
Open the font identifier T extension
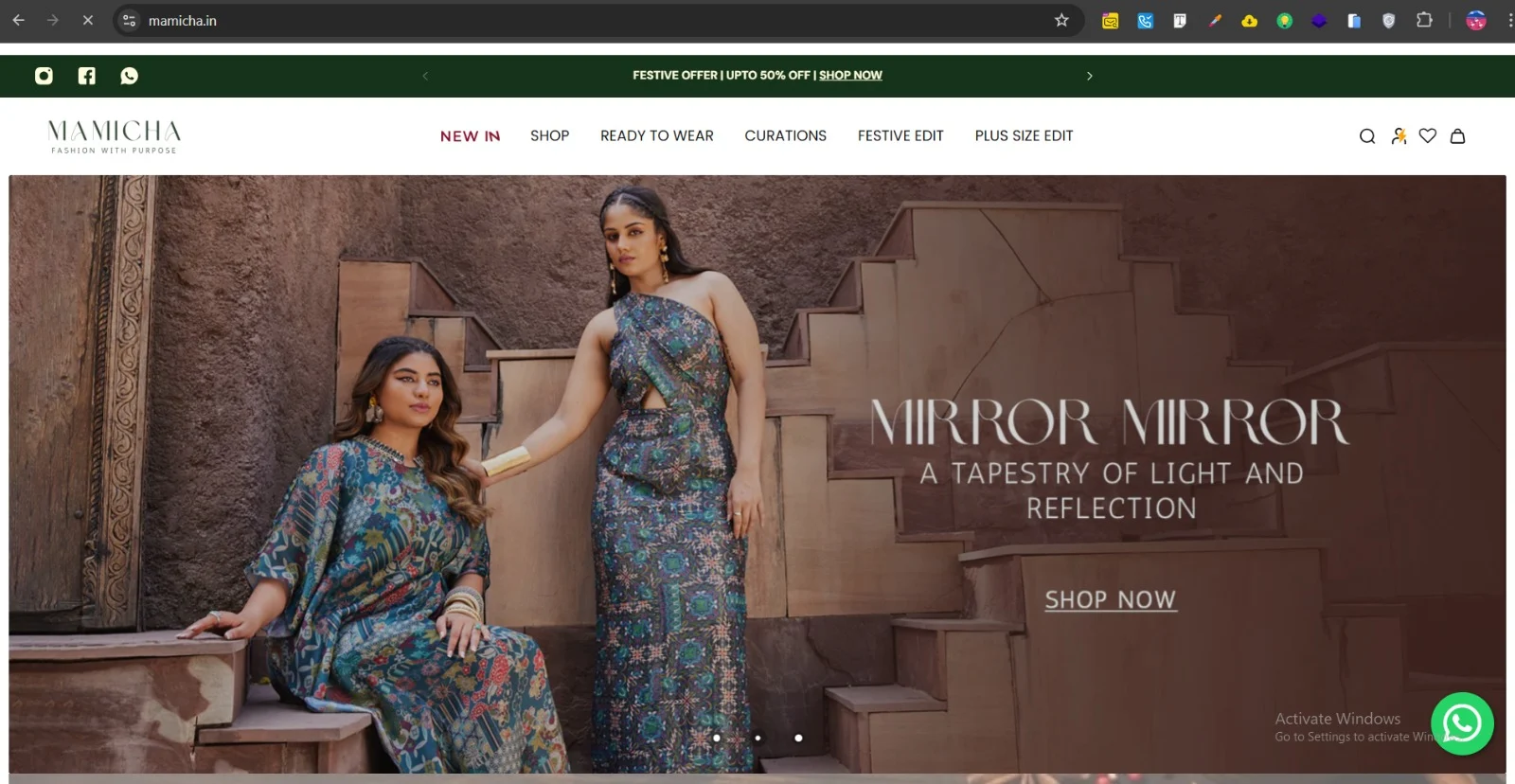(1180, 21)
